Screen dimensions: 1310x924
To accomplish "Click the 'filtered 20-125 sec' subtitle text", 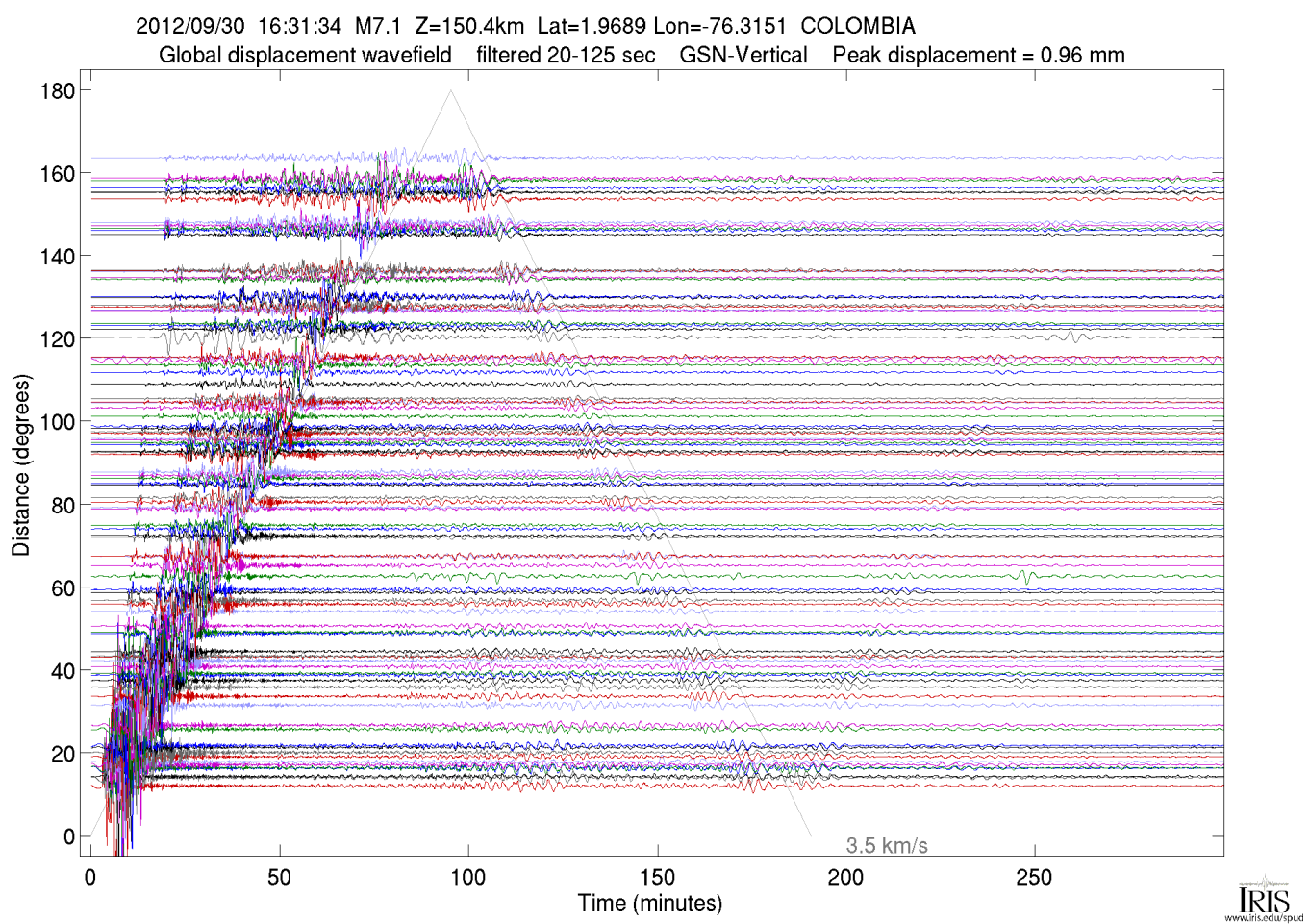I will 566,55.
